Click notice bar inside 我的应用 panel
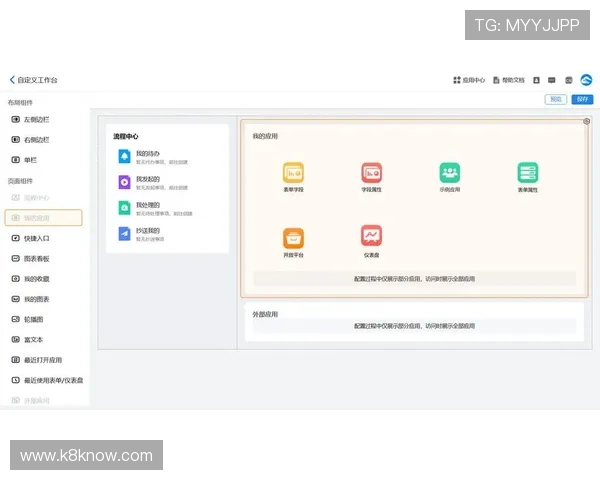 [414, 279]
